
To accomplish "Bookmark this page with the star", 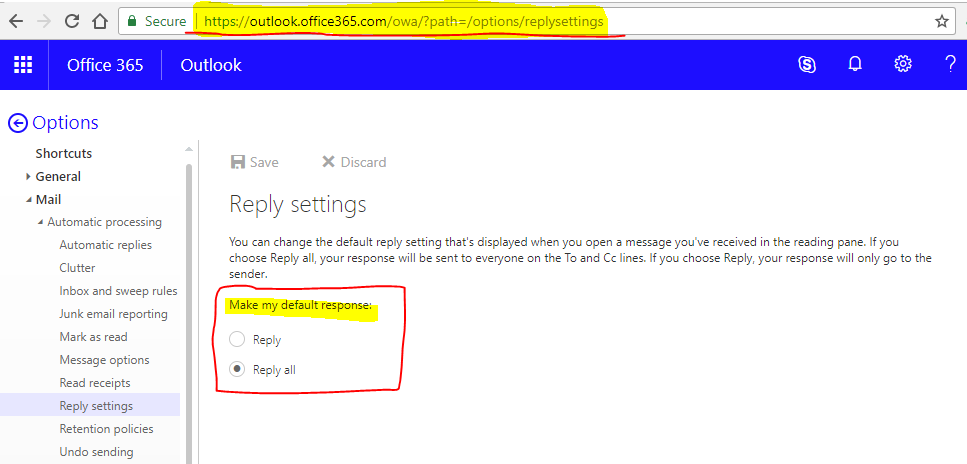I will 942,22.
